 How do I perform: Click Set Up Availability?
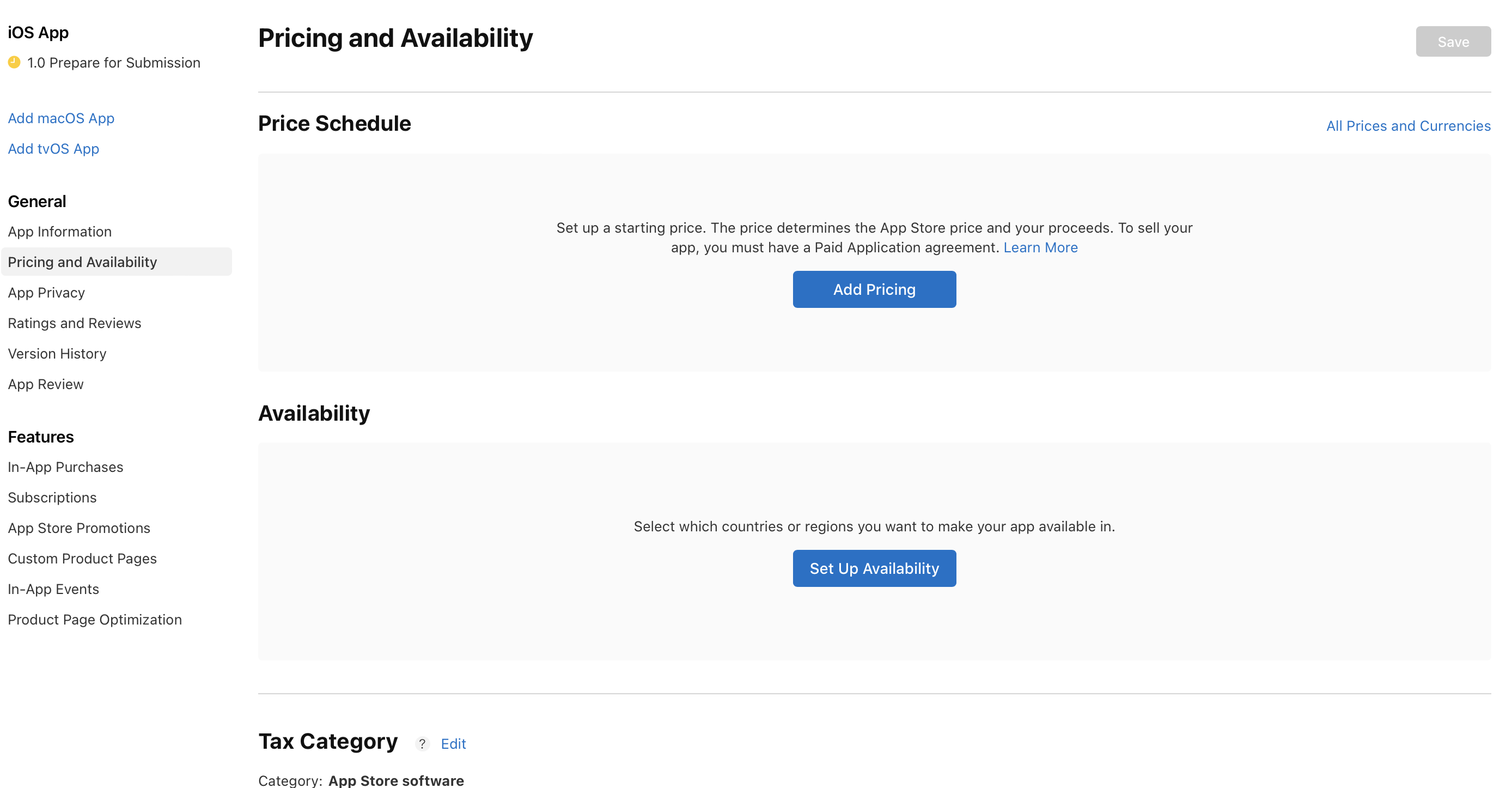[874, 568]
